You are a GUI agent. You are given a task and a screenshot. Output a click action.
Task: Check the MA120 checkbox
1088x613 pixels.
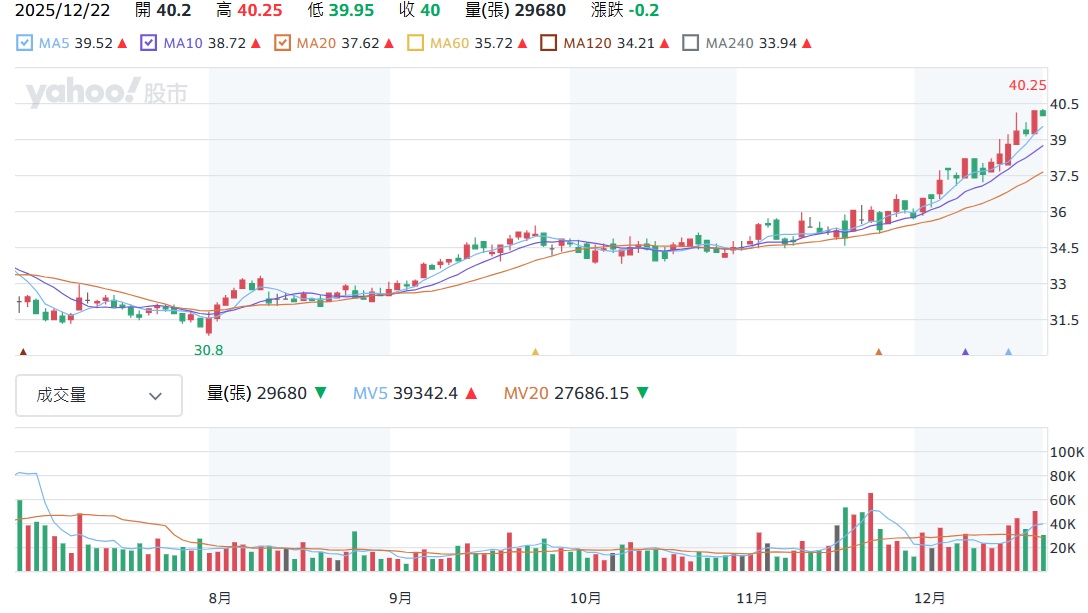[x=549, y=43]
